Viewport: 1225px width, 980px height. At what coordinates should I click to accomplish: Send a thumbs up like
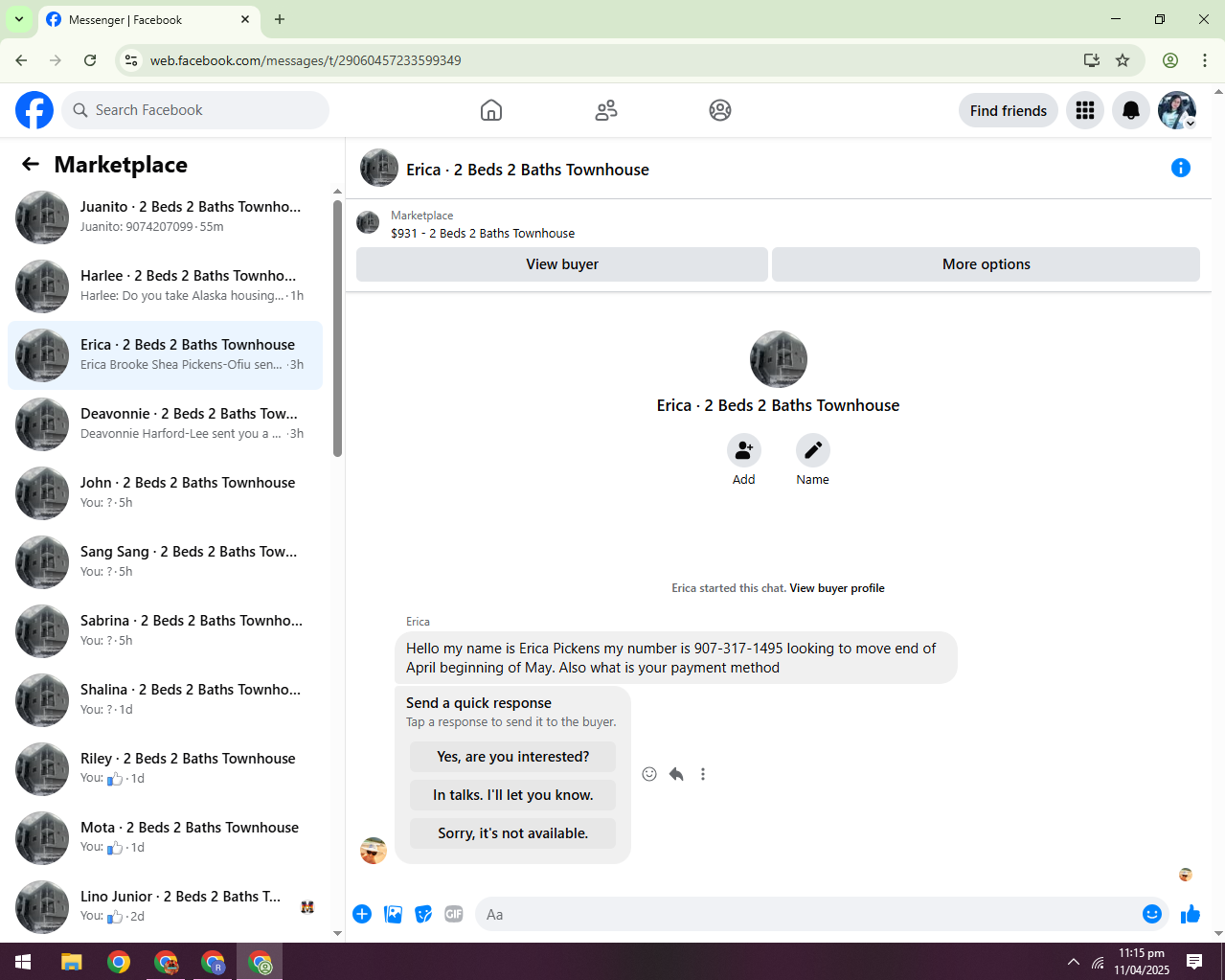coord(1191,914)
